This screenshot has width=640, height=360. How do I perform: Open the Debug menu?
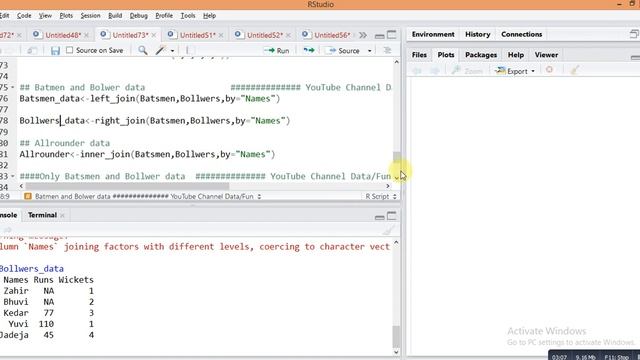click(138, 16)
